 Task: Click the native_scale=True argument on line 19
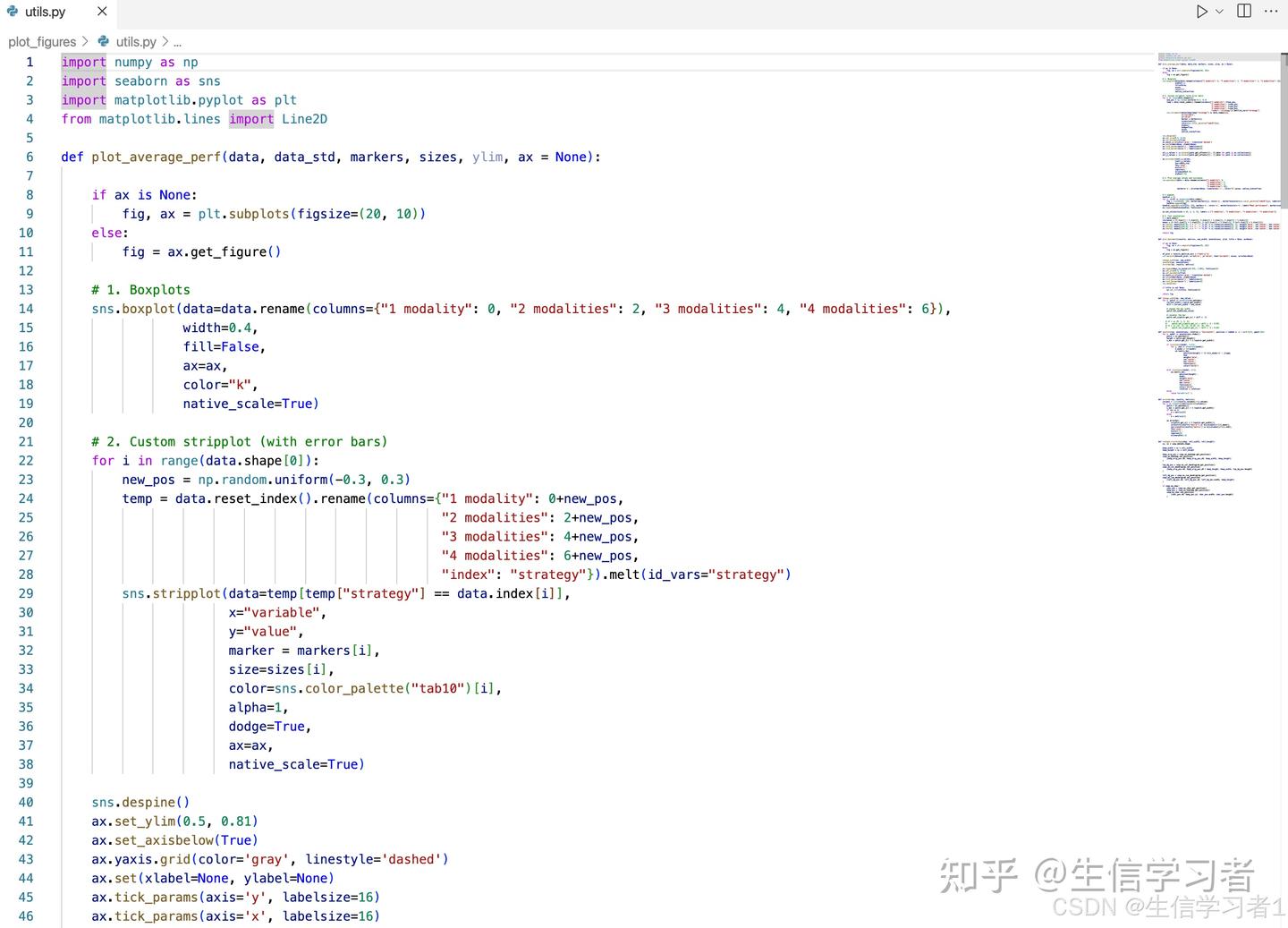pyautogui.click(x=250, y=404)
